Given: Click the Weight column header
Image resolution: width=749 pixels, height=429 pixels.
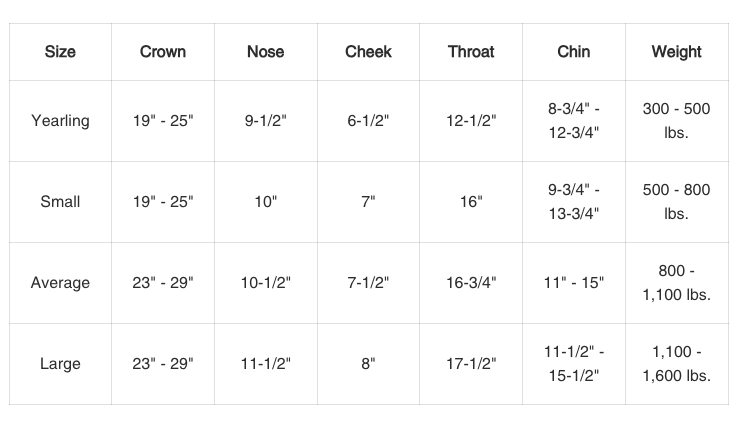Looking at the screenshot, I should [677, 52].
